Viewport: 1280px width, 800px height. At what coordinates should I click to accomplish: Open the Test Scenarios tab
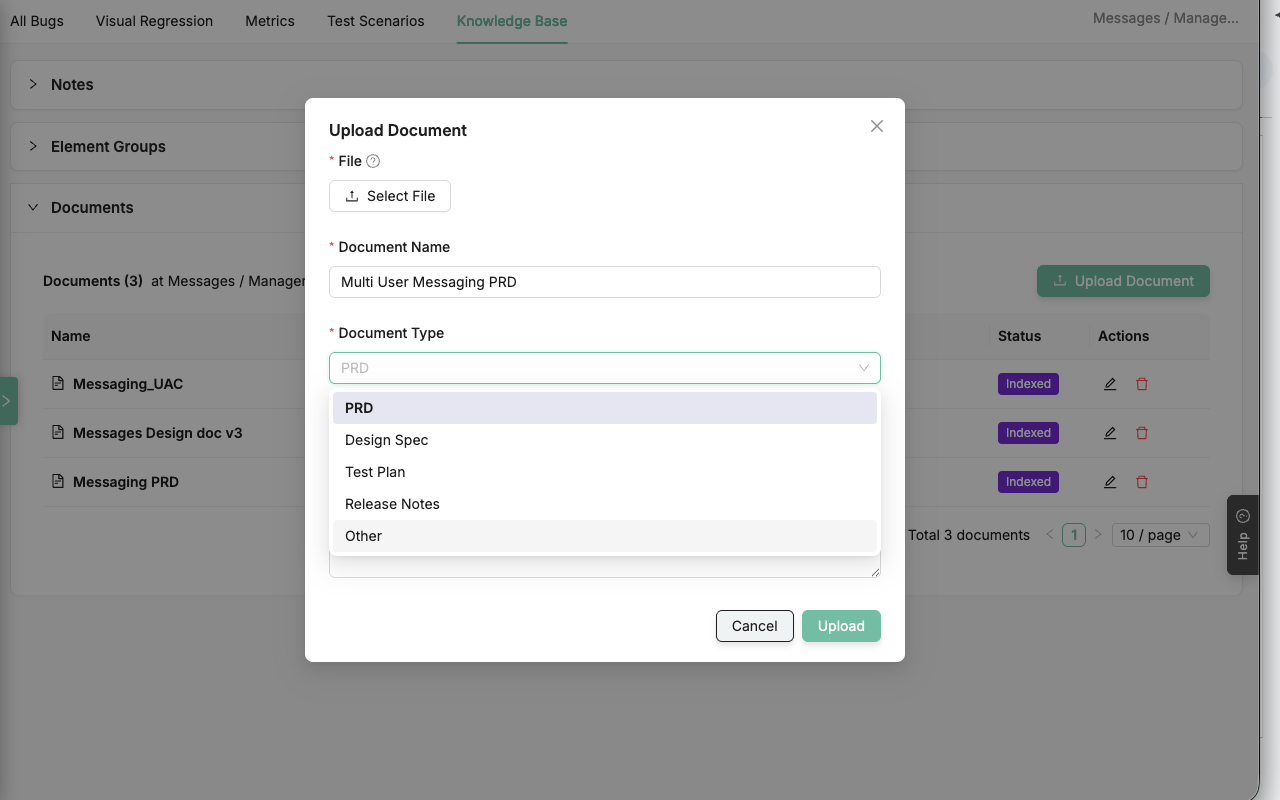(375, 20)
